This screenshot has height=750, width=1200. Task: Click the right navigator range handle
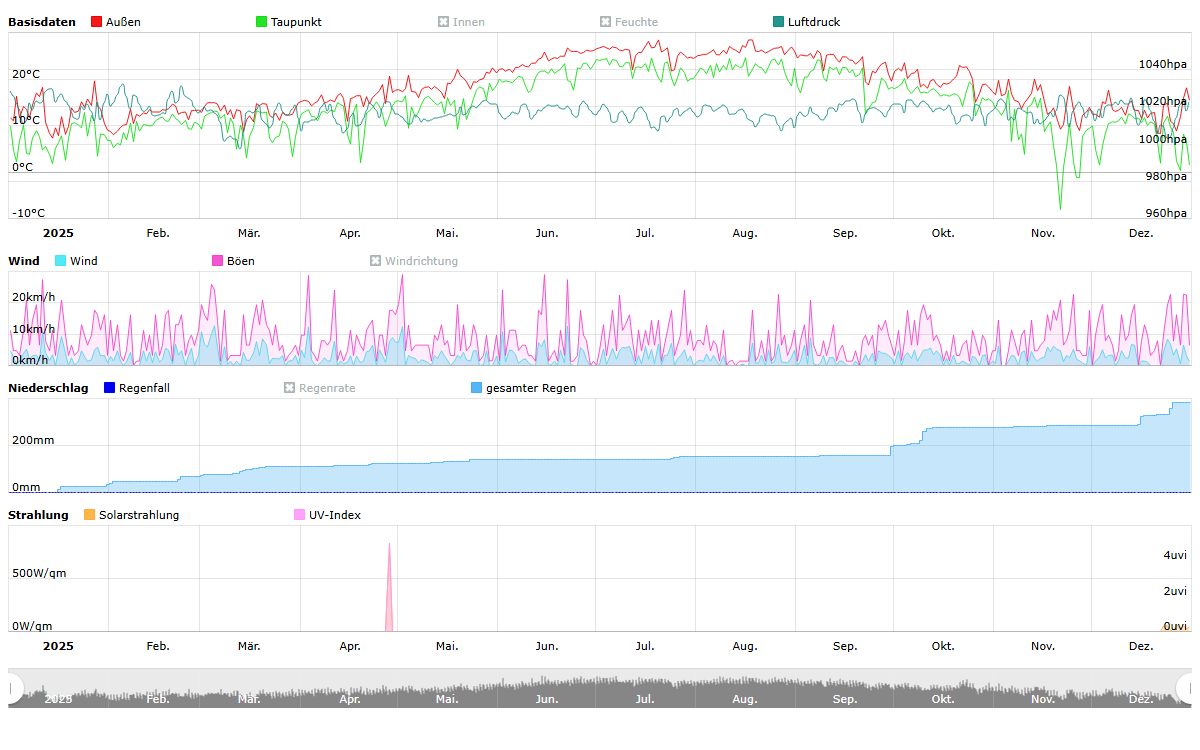tap(1185, 688)
